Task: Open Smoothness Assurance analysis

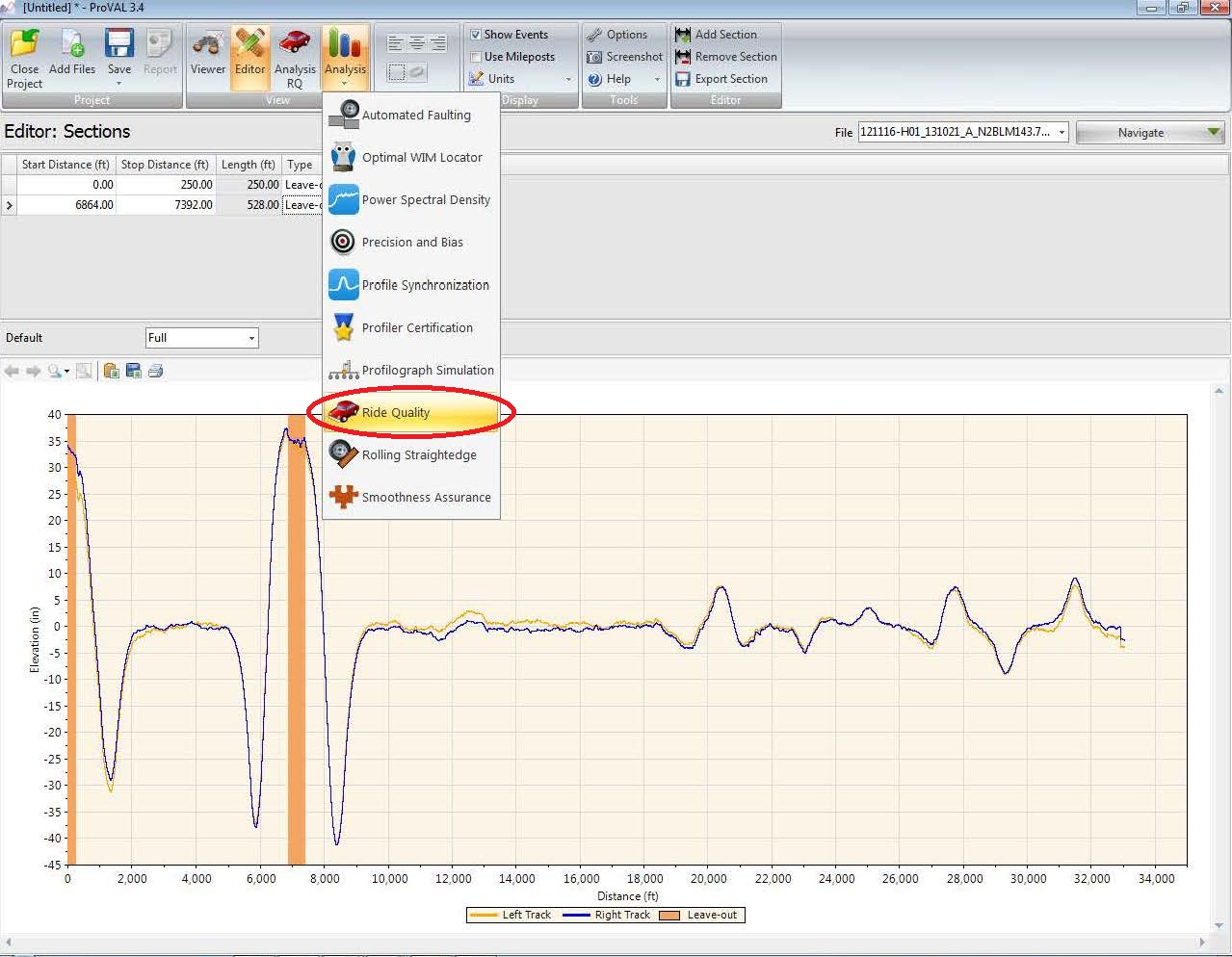Action: [x=411, y=497]
